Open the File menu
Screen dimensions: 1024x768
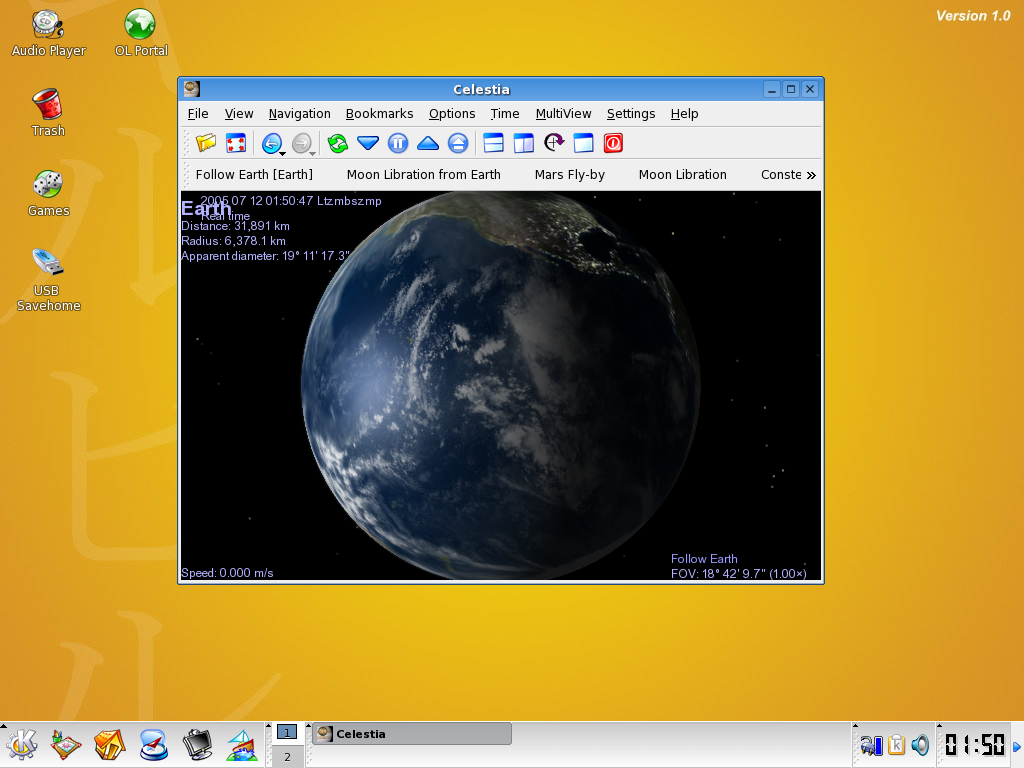[x=198, y=114]
